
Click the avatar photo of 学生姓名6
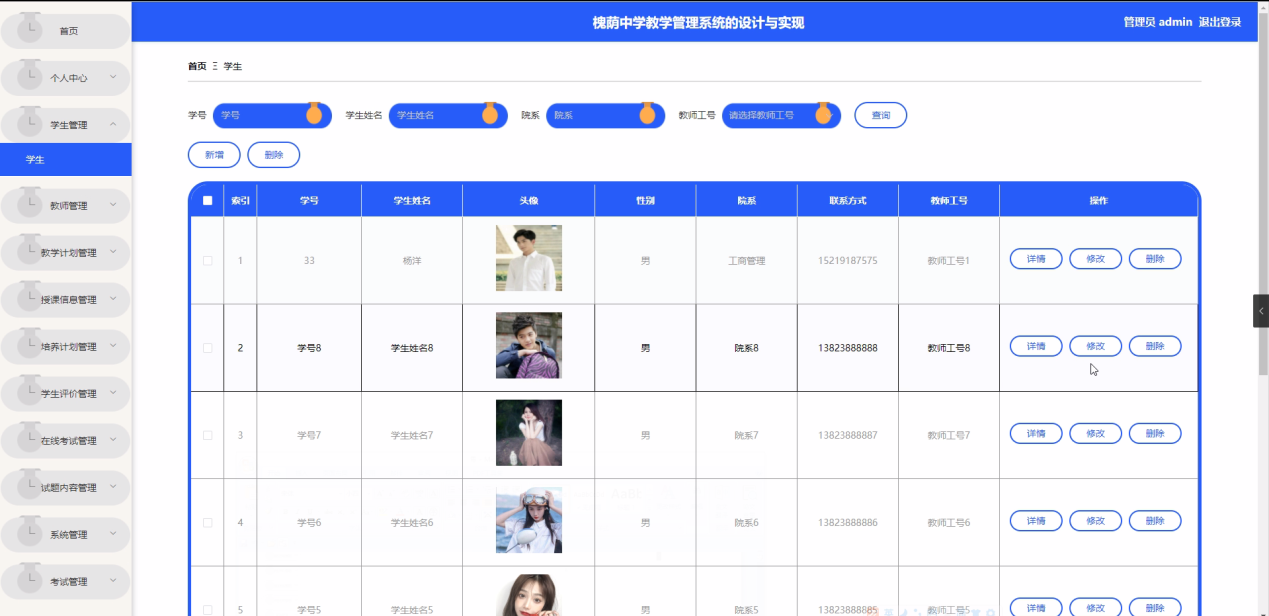pyautogui.click(x=529, y=520)
